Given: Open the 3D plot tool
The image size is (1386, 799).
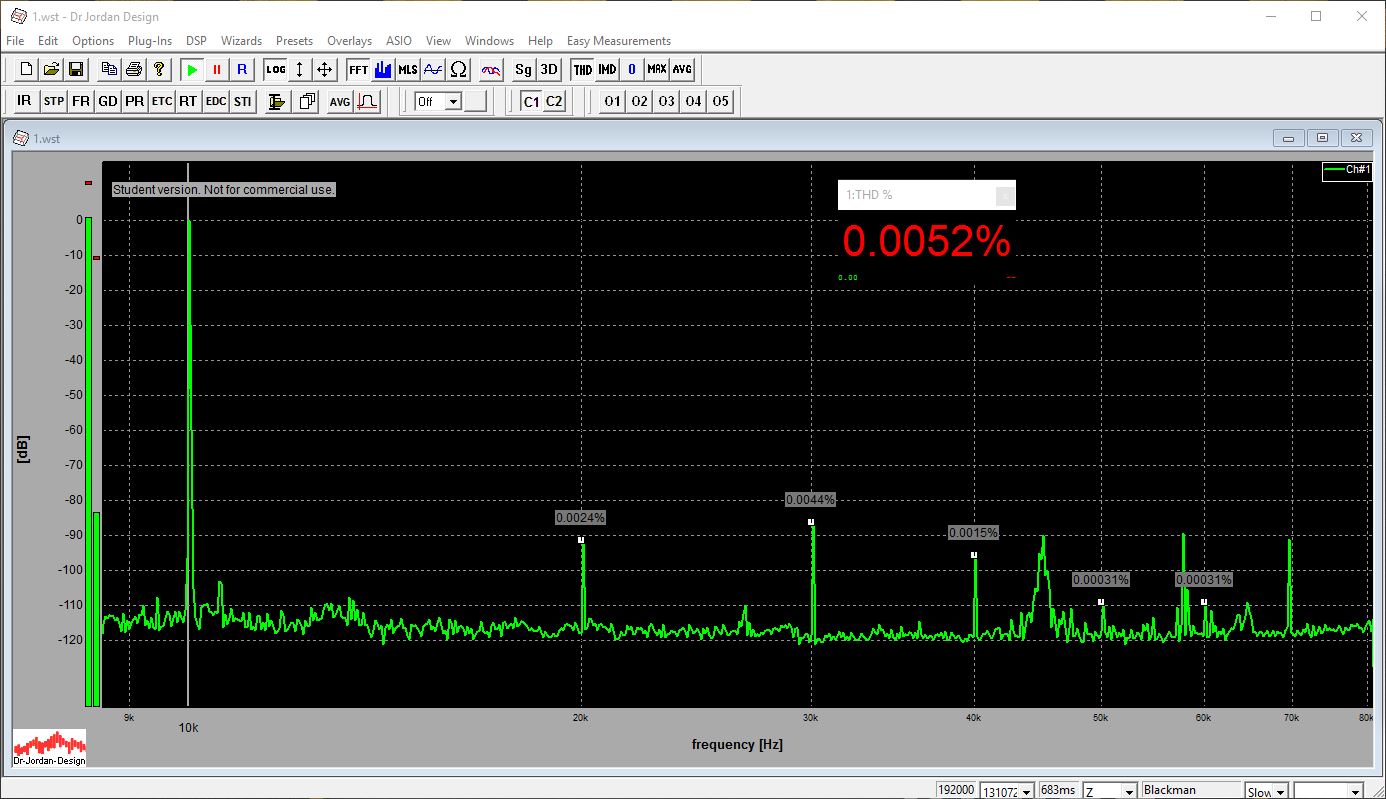Looking at the screenshot, I should coord(549,70).
